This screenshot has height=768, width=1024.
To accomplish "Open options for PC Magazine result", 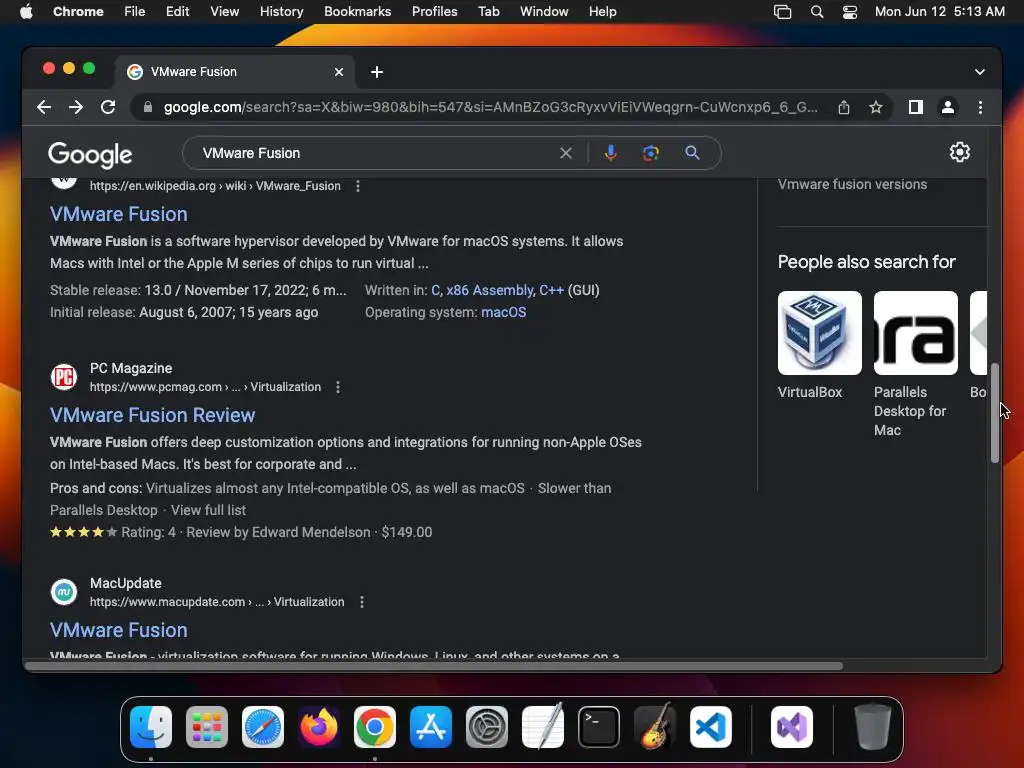I will coord(338,387).
